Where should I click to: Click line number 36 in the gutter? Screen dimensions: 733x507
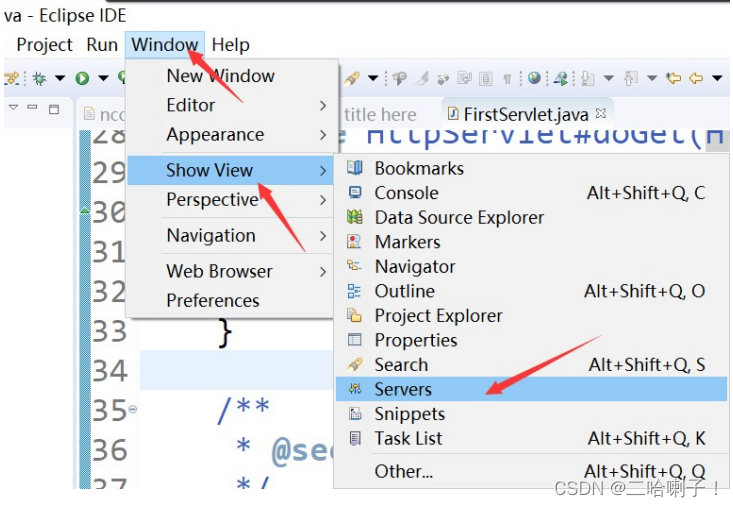tap(110, 450)
